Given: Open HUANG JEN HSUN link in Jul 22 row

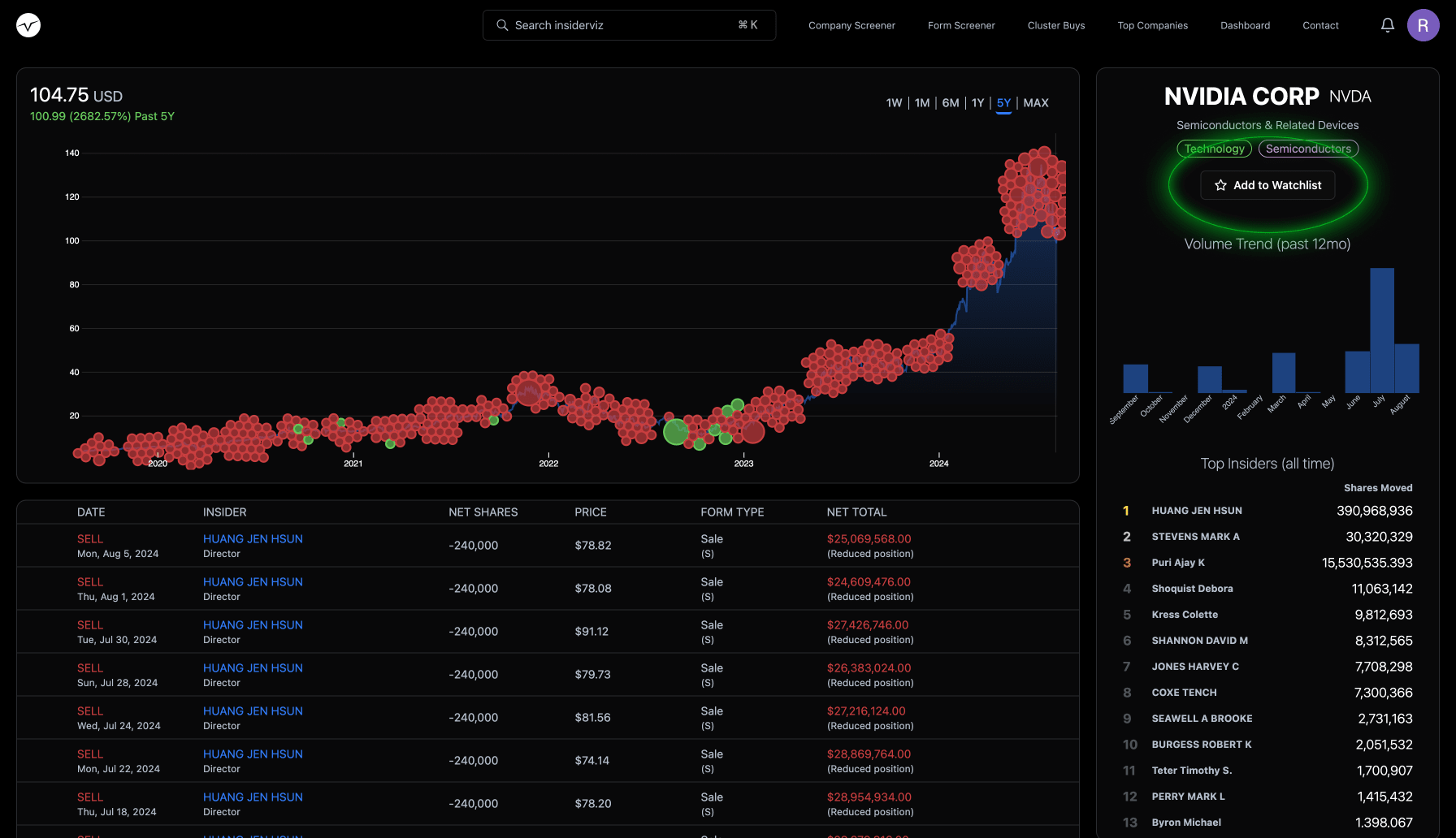Looking at the screenshot, I should (x=253, y=754).
